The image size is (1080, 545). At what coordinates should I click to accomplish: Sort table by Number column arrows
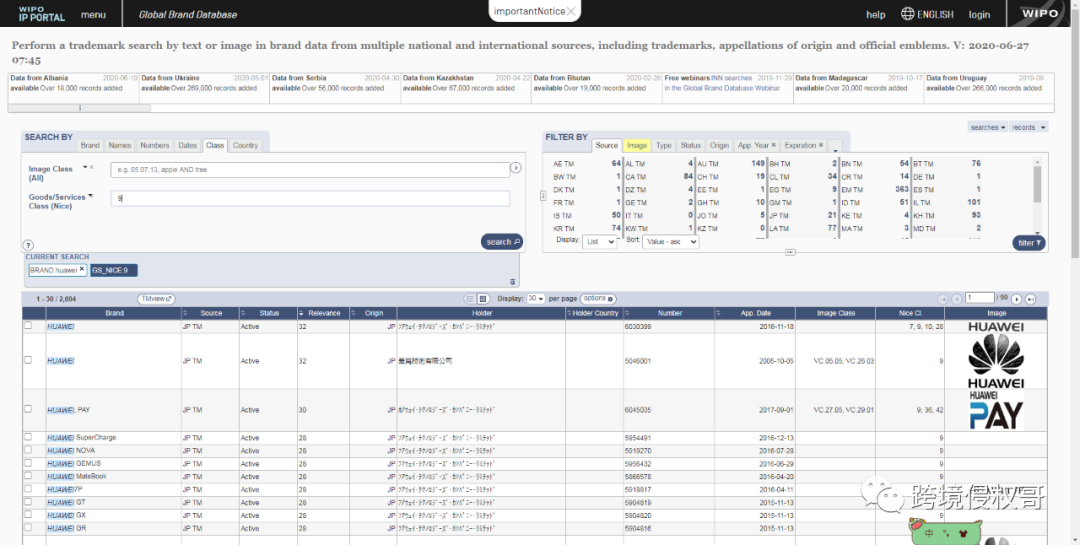pyautogui.click(x=628, y=313)
